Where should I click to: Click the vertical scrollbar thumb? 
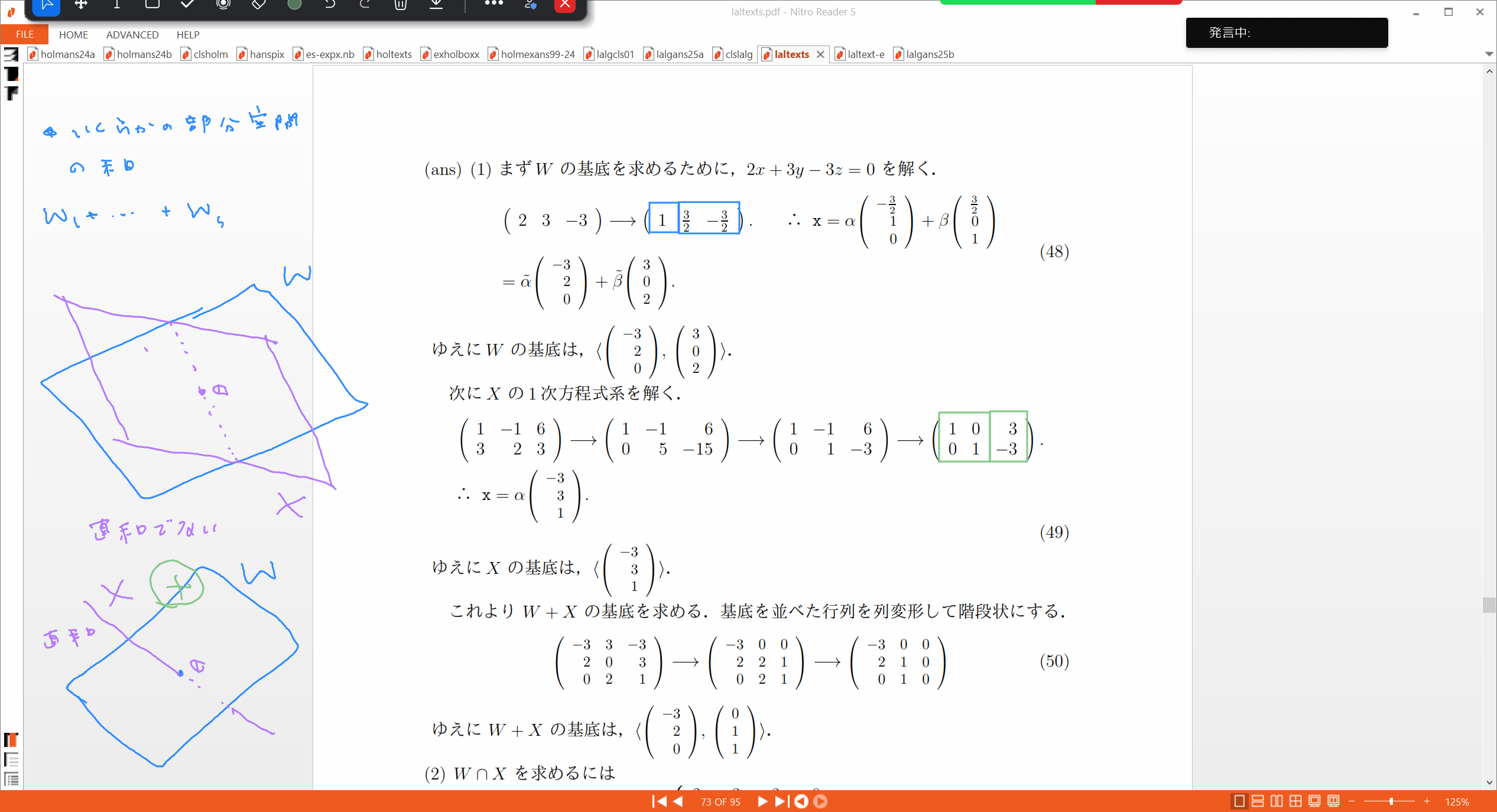(x=1489, y=605)
